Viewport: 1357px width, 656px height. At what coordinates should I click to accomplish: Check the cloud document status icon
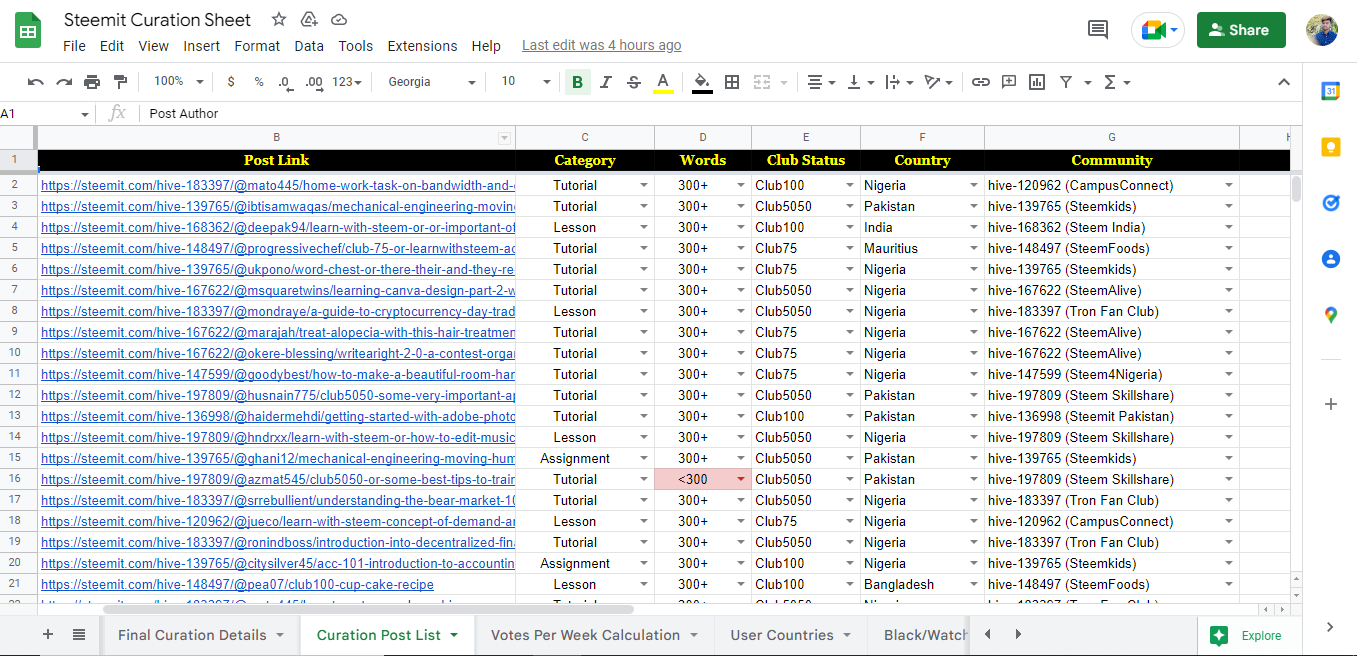tap(339, 19)
